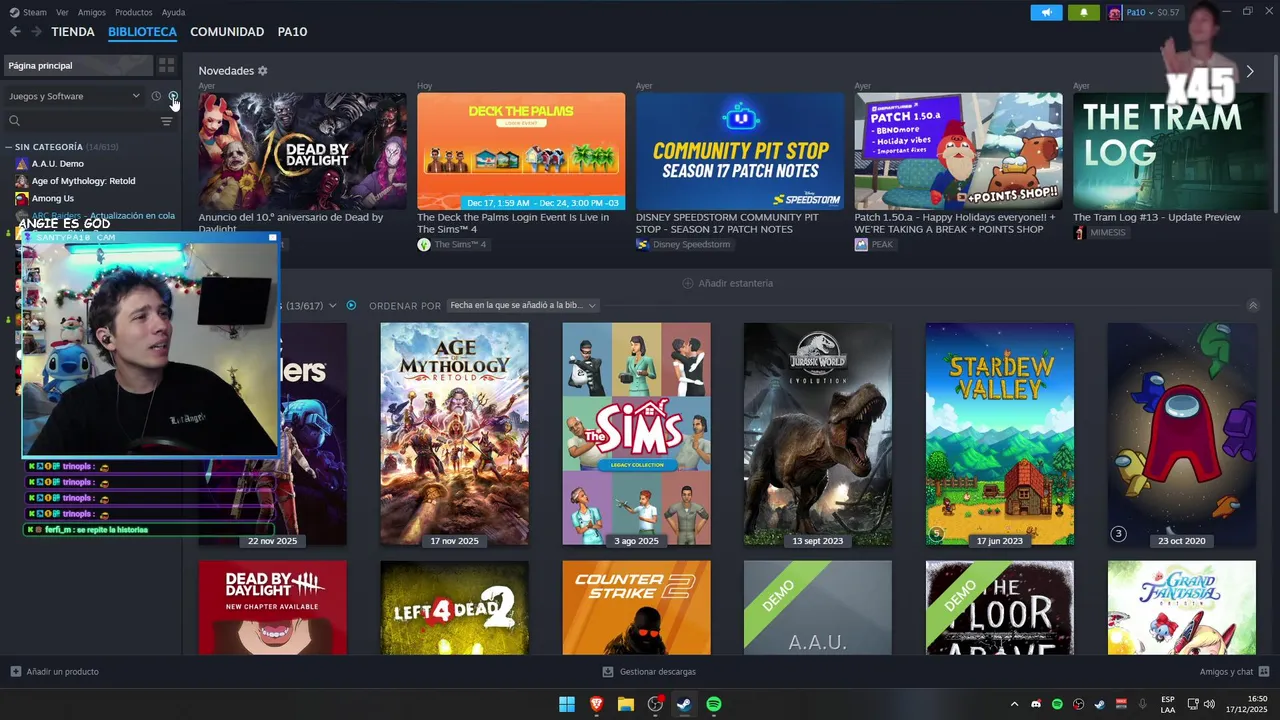Open advanced filter options icon
This screenshot has height=720, width=1280.
click(167, 121)
